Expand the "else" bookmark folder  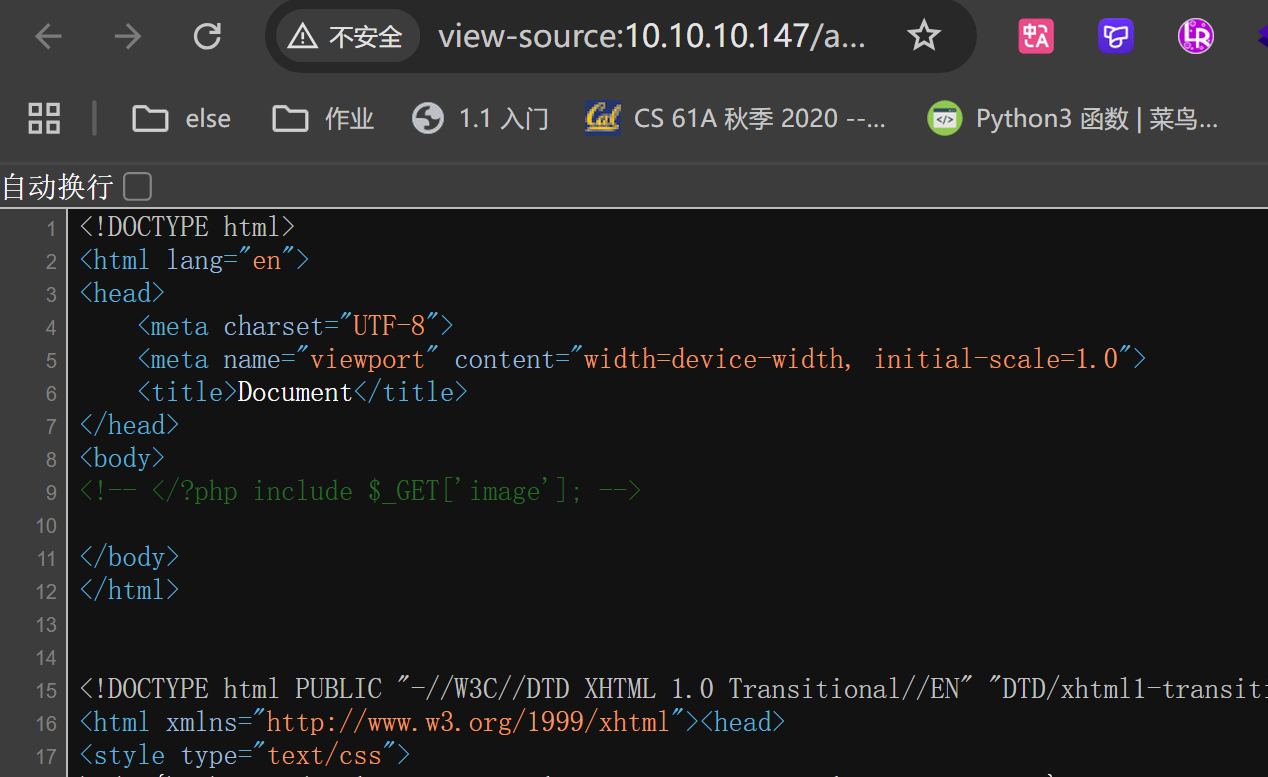pyautogui.click(x=182, y=119)
